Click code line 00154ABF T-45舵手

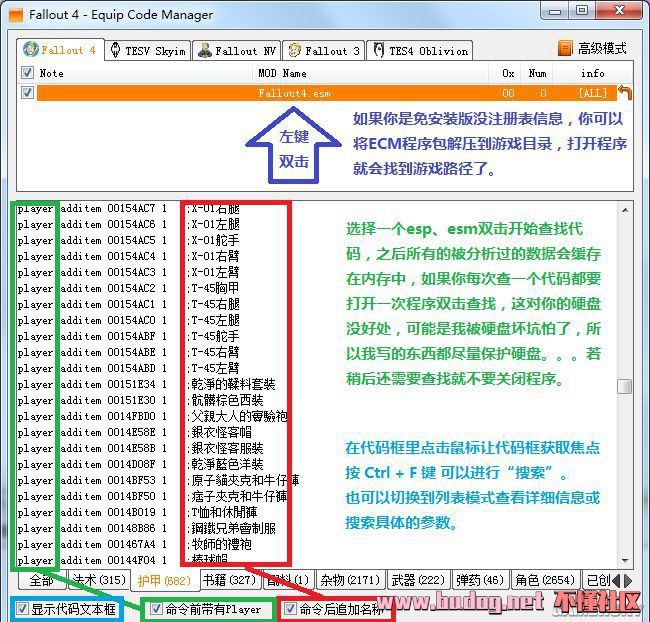tap(129, 336)
